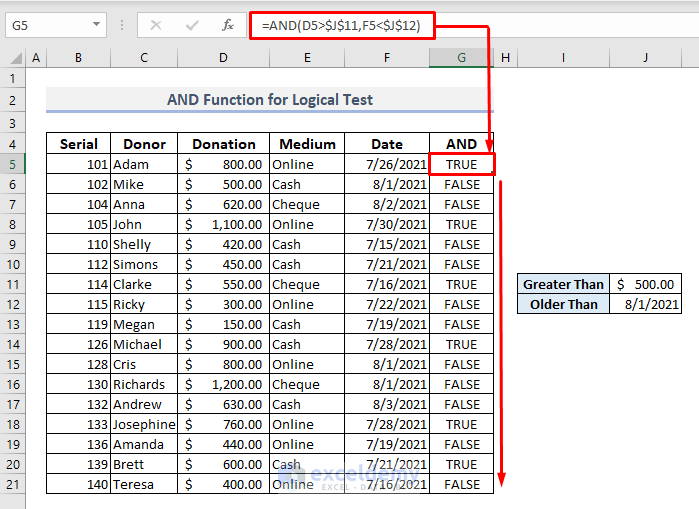Select row 5 header

click(x=12, y=164)
